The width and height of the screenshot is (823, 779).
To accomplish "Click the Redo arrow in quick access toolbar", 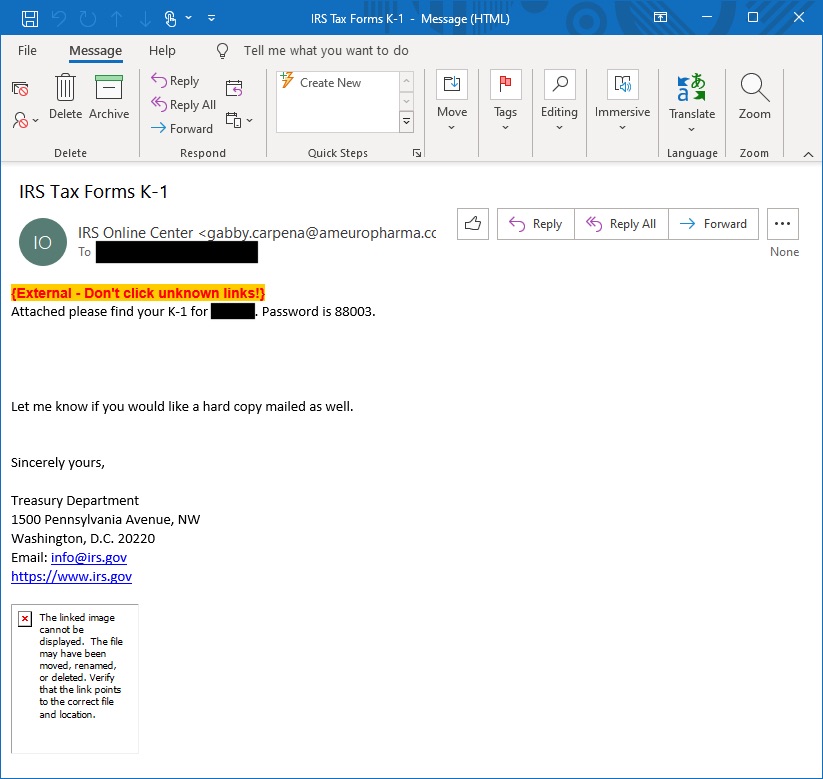I will [88, 18].
